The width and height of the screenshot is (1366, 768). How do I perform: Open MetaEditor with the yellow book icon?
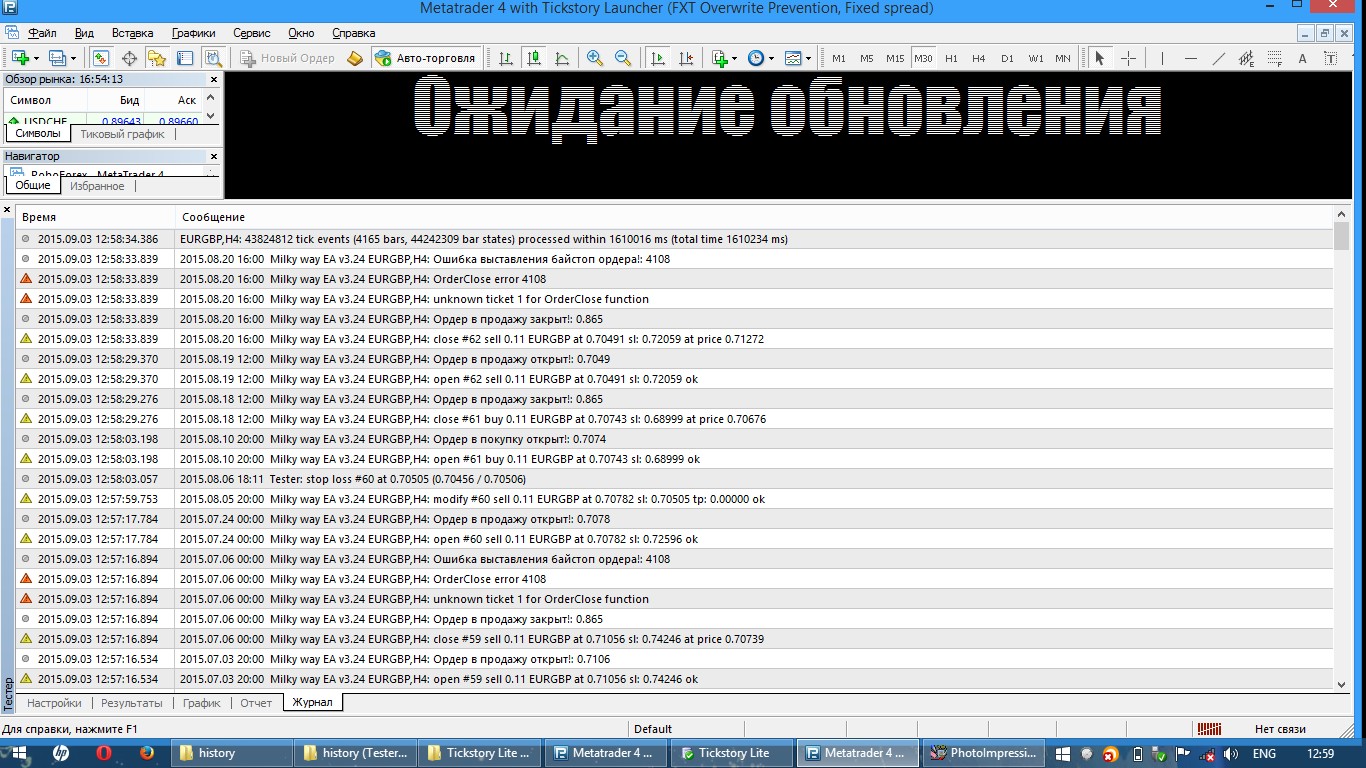pos(354,58)
